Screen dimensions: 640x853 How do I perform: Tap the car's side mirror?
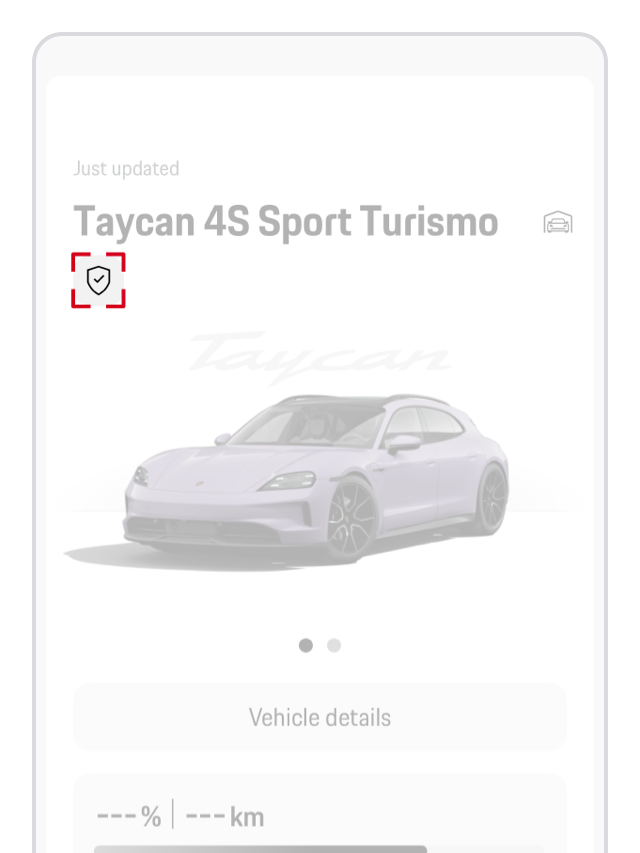(403, 443)
